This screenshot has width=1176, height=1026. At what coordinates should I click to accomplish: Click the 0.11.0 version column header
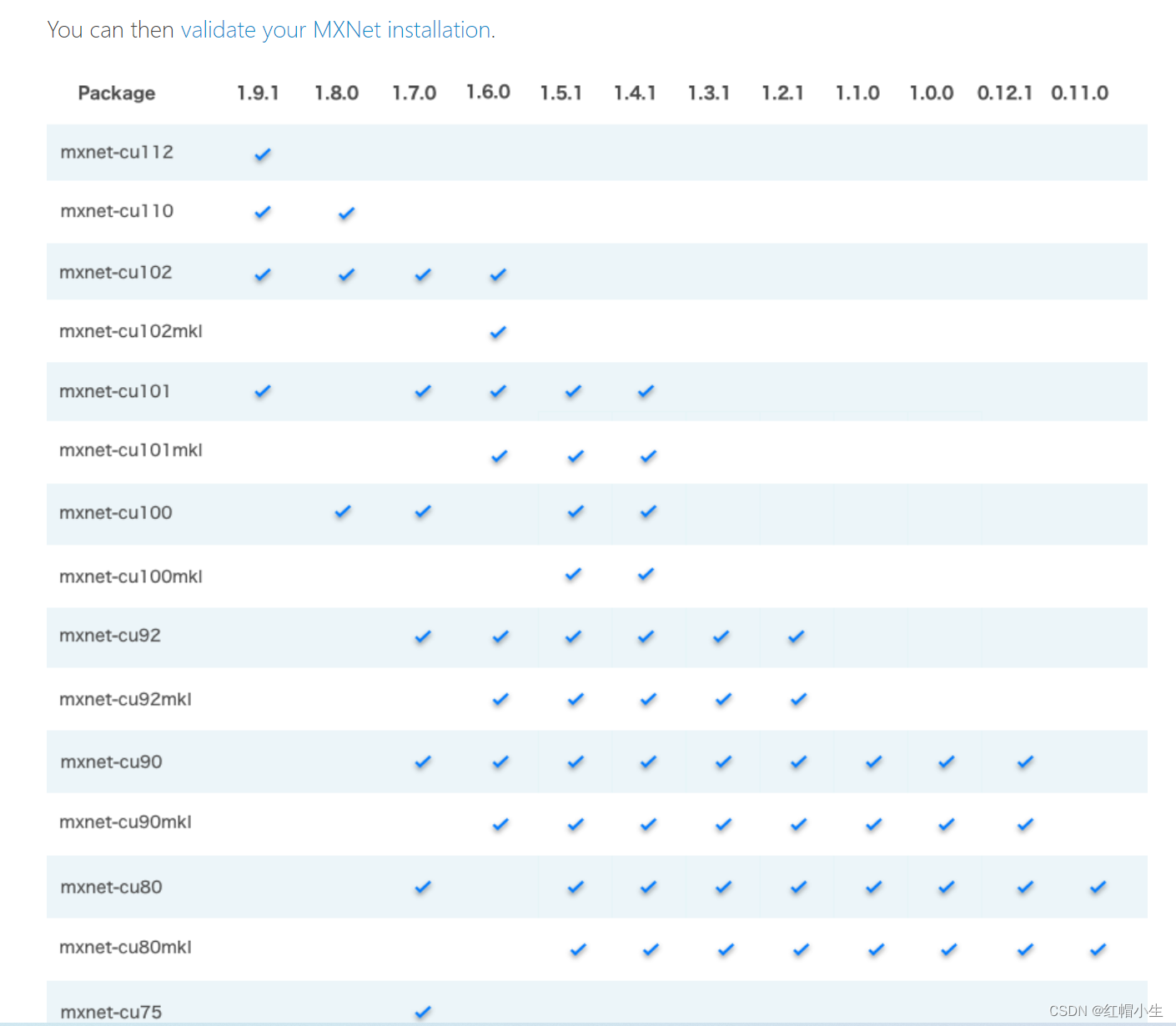[1080, 93]
